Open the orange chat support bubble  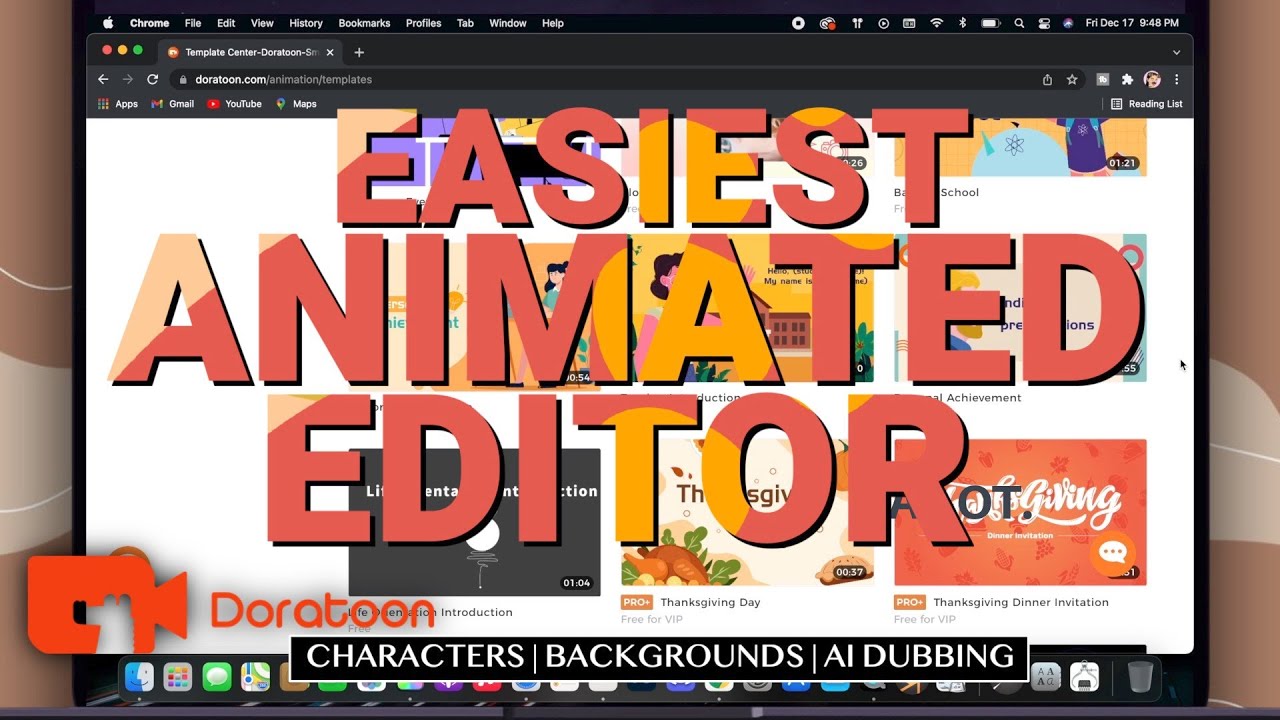pyautogui.click(x=1112, y=553)
